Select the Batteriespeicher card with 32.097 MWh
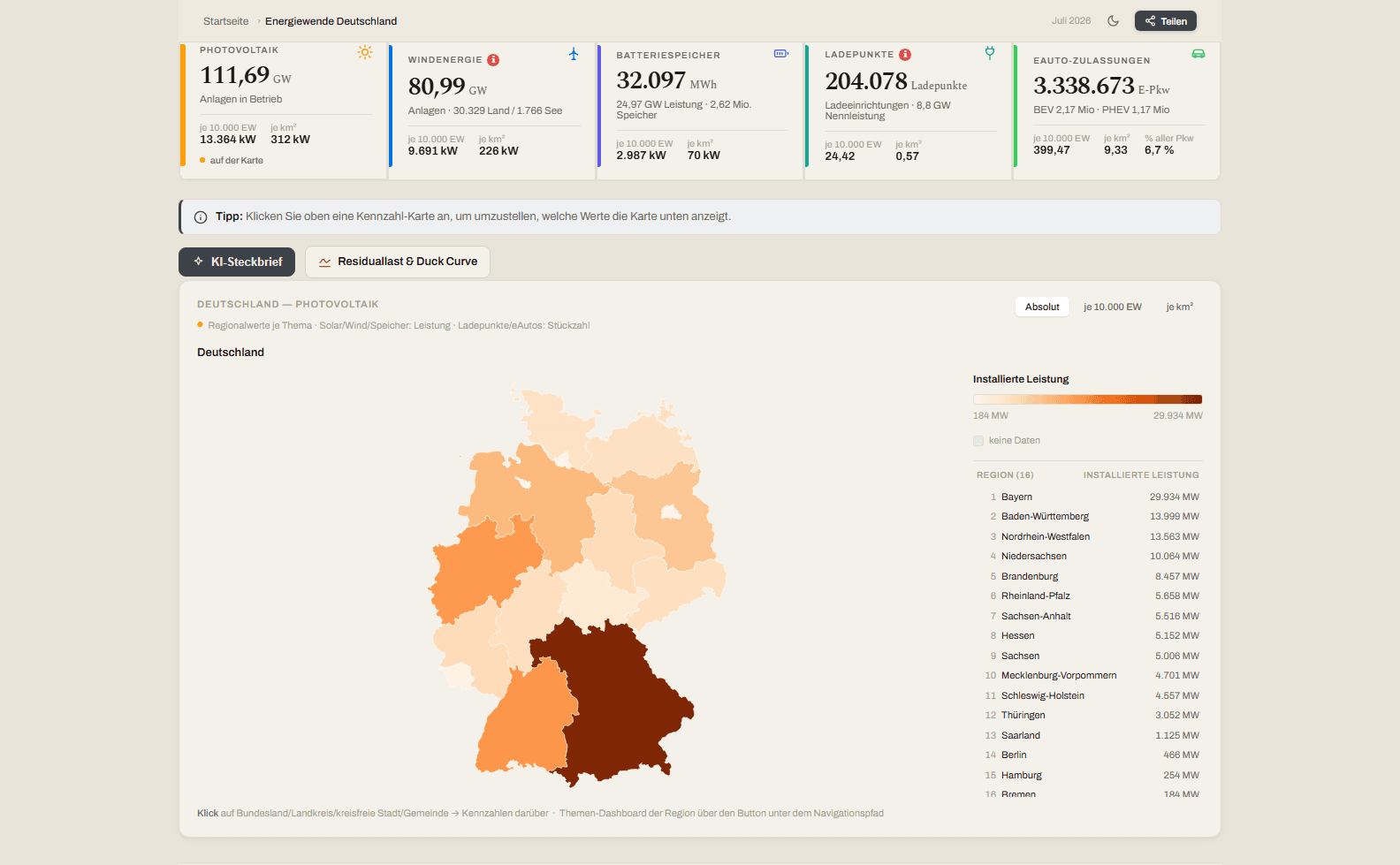 coord(701,110)
